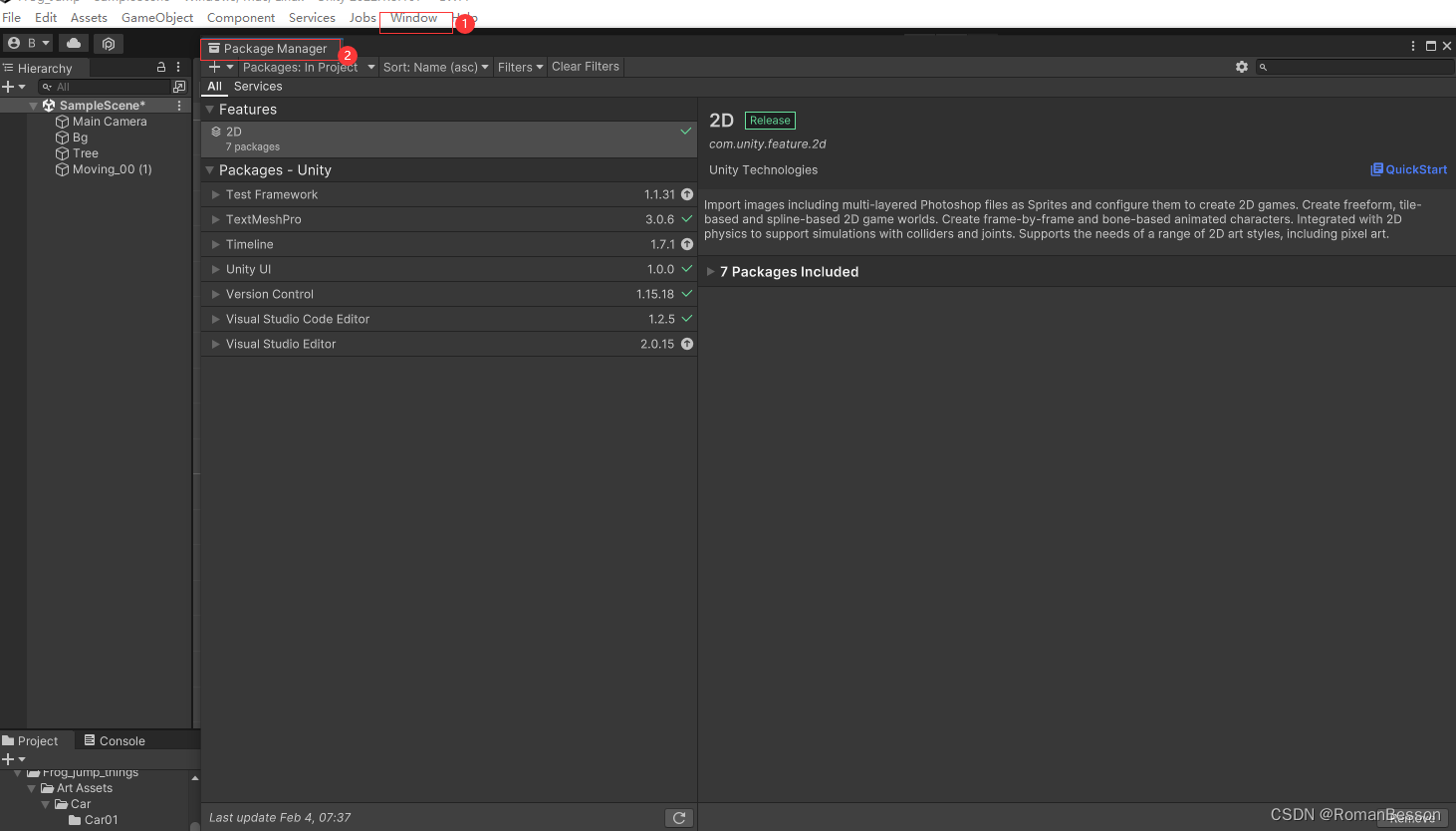Switch to the Console tab

click(x=115, y=741)
